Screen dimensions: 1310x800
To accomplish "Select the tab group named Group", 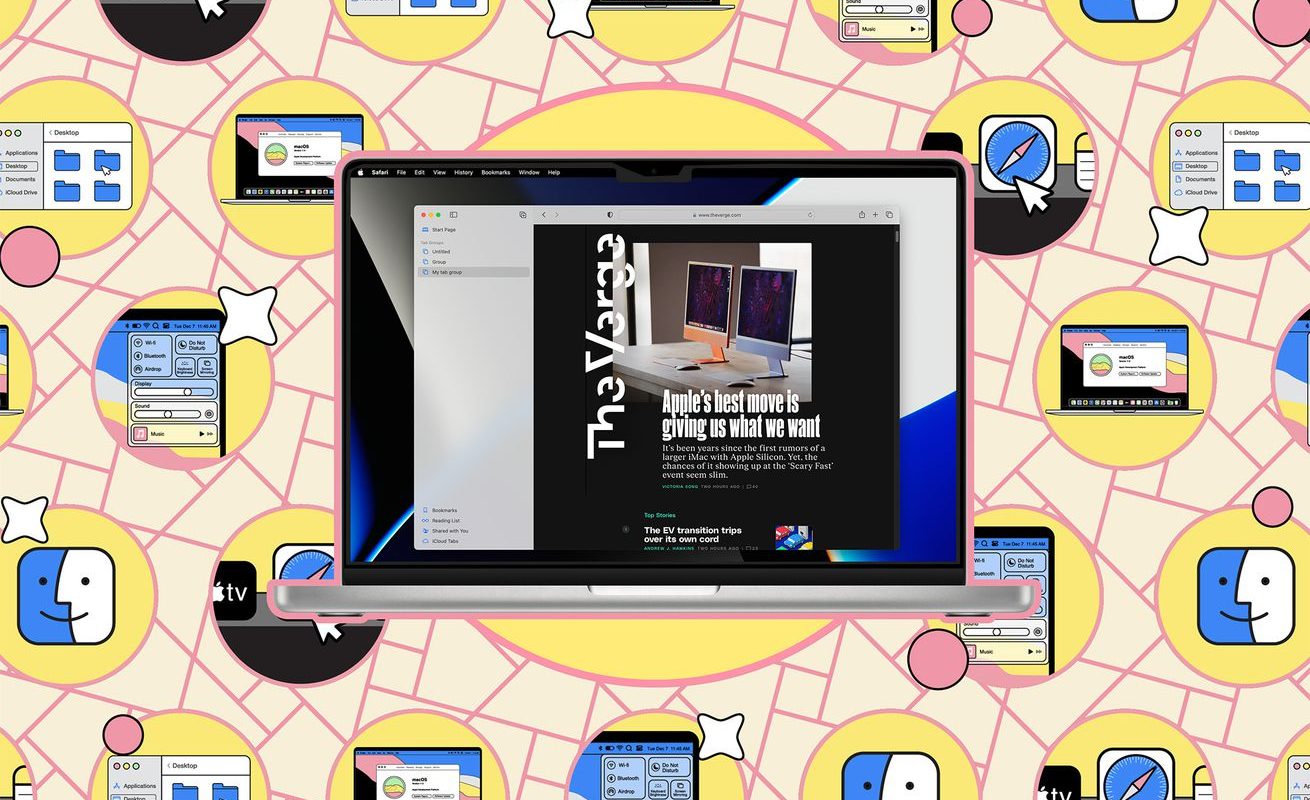I will [474, 262].
